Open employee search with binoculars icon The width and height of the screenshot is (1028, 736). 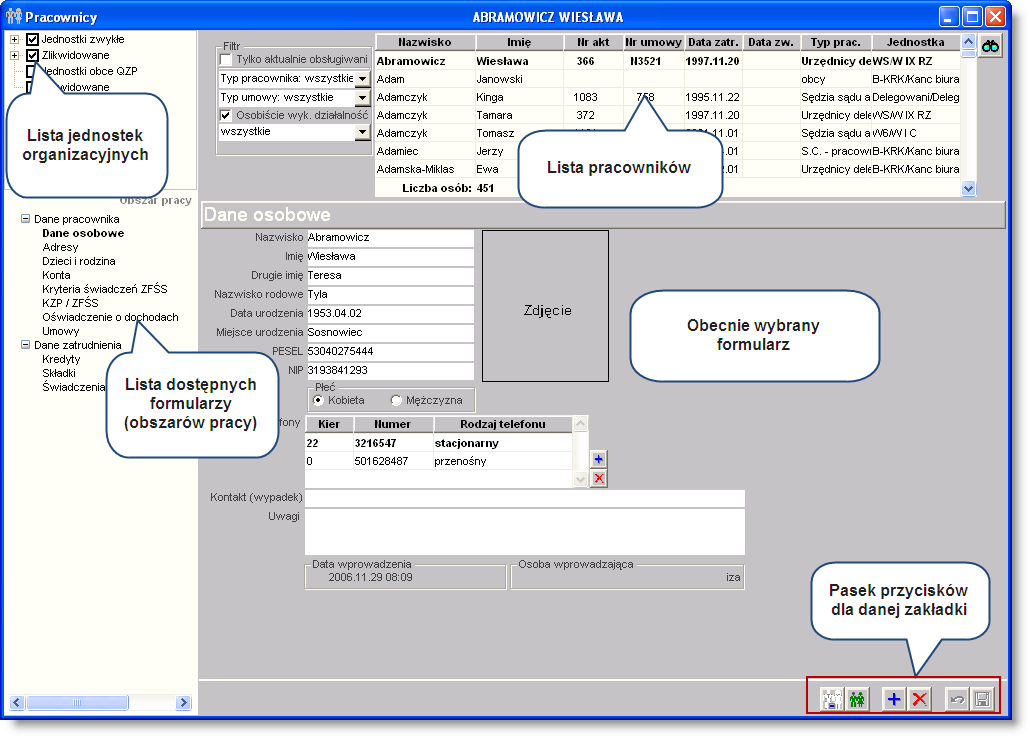coord(990,46)
